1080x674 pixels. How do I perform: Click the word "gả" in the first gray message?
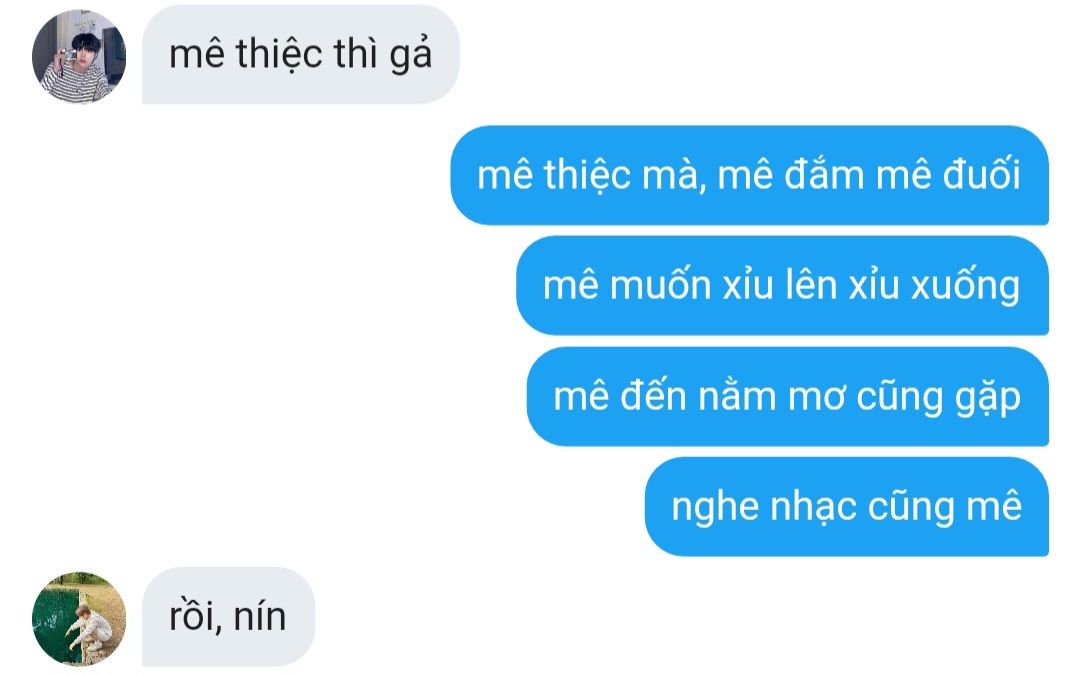coord(411,55)
